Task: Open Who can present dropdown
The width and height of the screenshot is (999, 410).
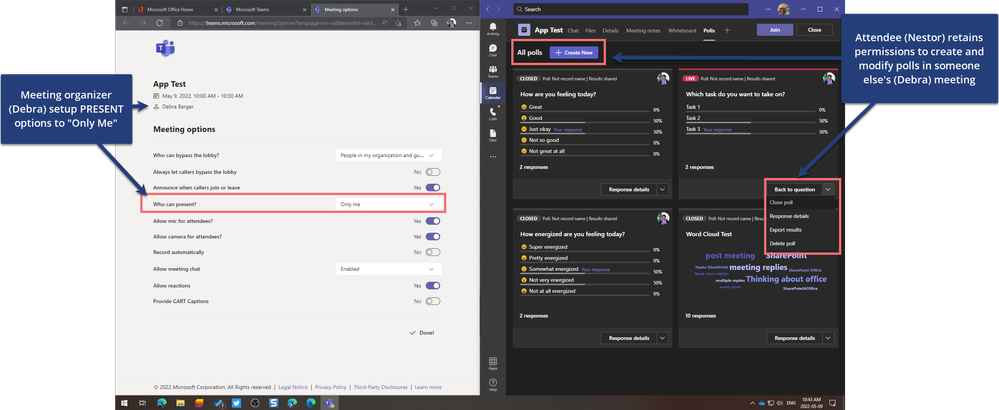Action: [x=389, y=204]
